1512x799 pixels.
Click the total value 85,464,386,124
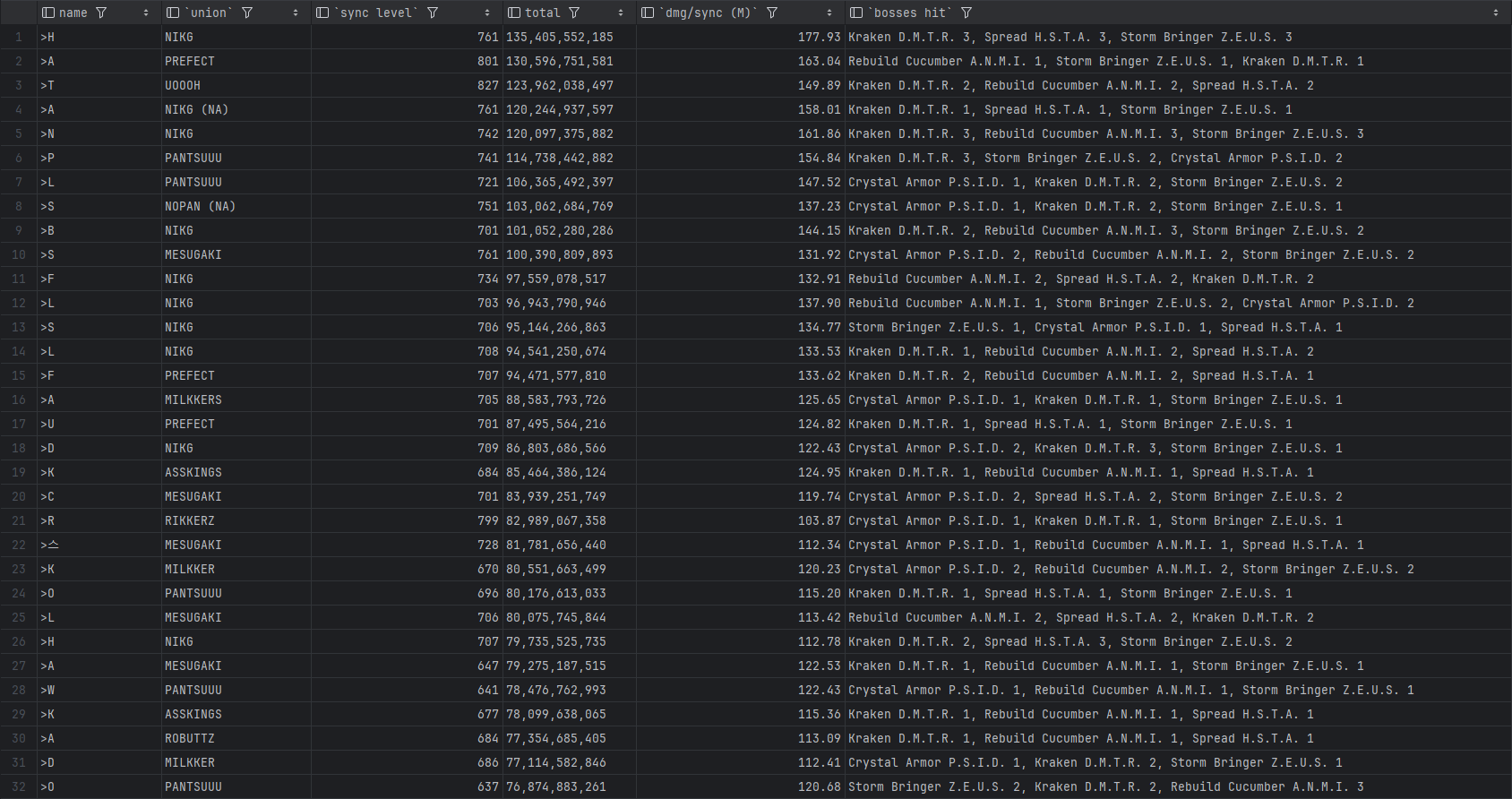tap(556, 472)
